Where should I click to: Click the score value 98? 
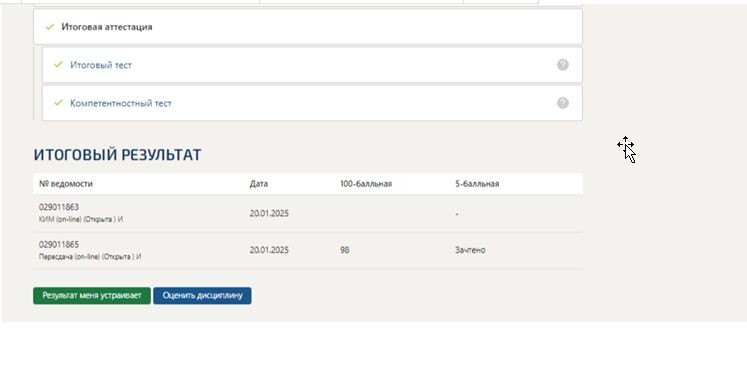pyautogui.click(x=344, y=250)
